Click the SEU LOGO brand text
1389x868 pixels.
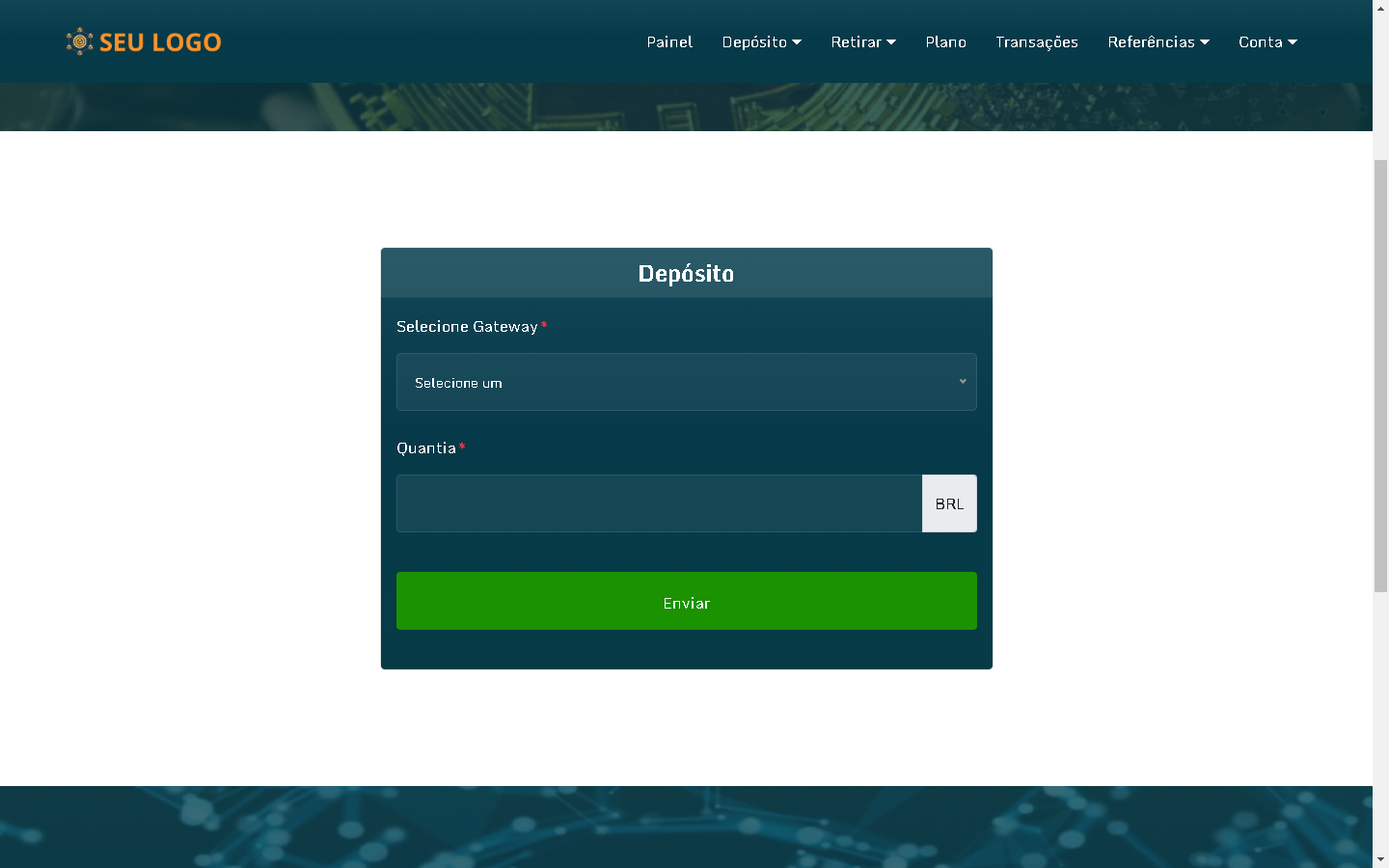point(160,42)
